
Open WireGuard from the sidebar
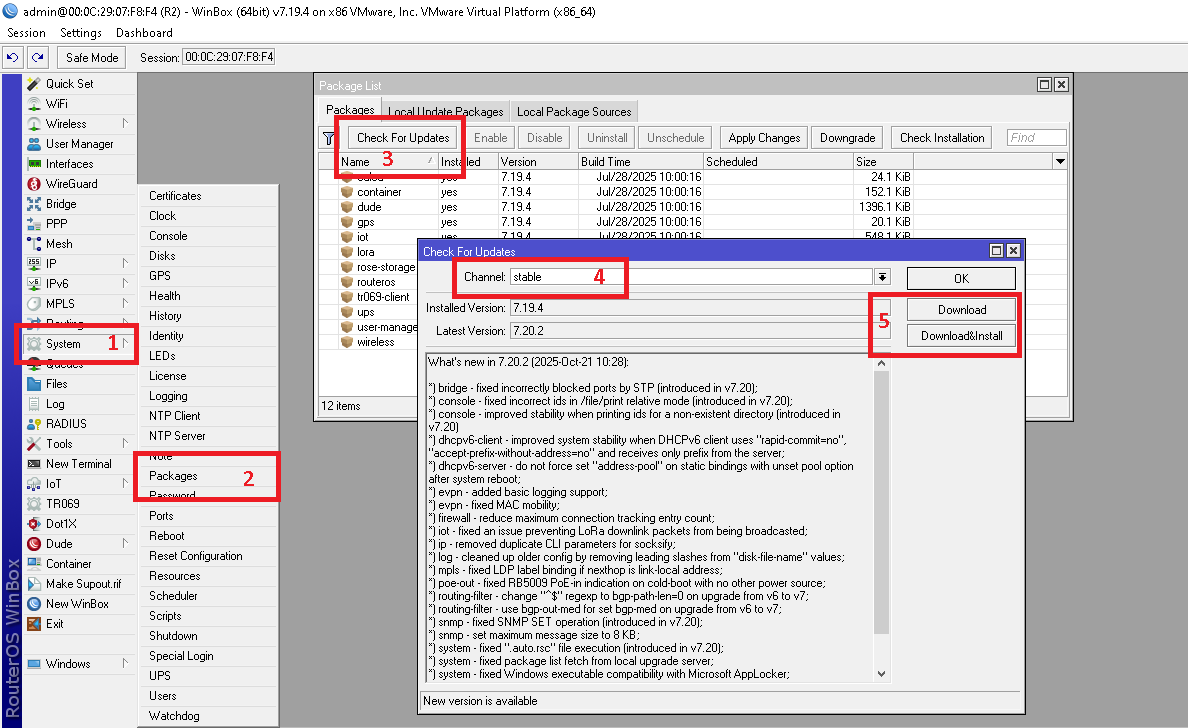(71, 184)
